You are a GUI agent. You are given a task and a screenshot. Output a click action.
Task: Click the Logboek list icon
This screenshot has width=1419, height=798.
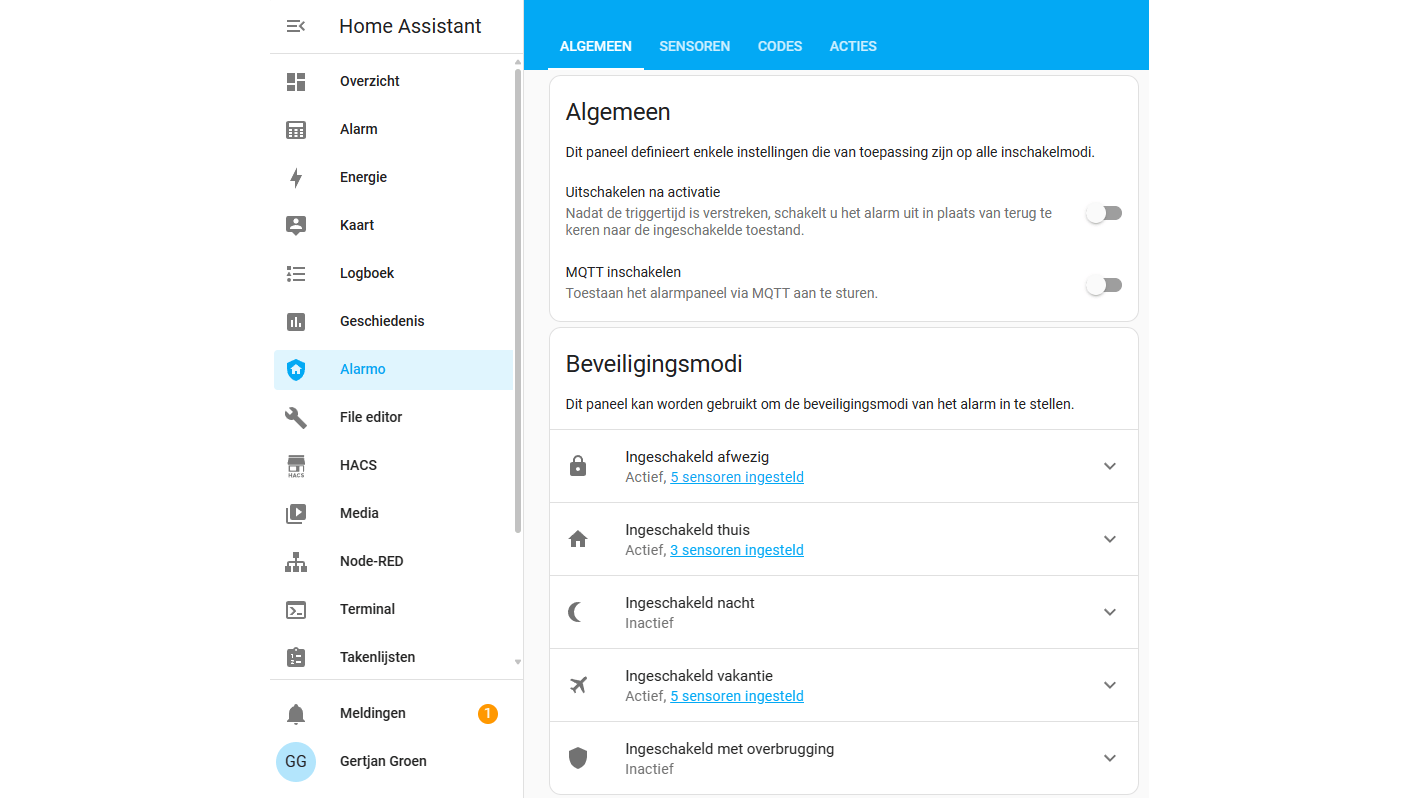296,273
